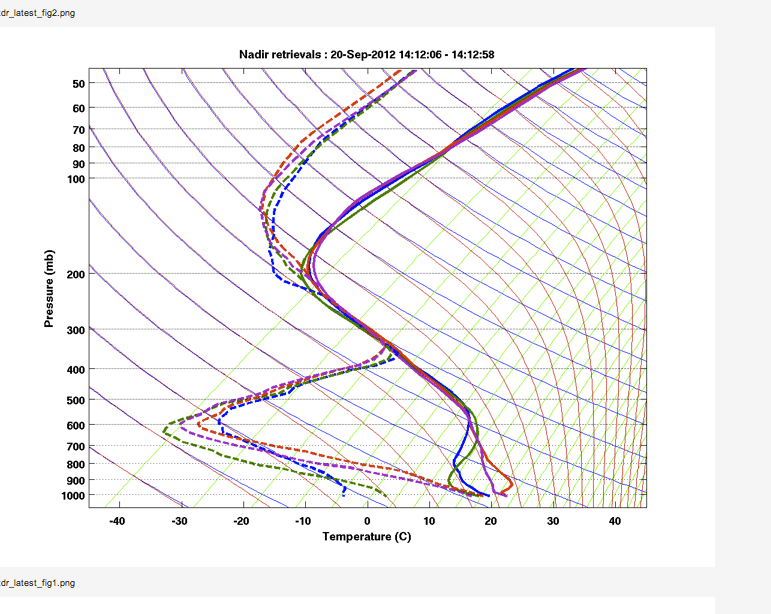Click the -40 temperature tick label
Image resolution: width=771 pixels, height=614 pixels.
117,521
